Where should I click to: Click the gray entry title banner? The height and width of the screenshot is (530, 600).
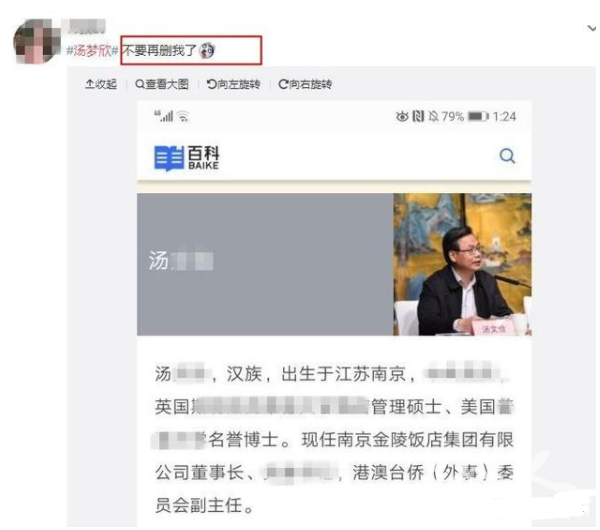pos(265,264)
